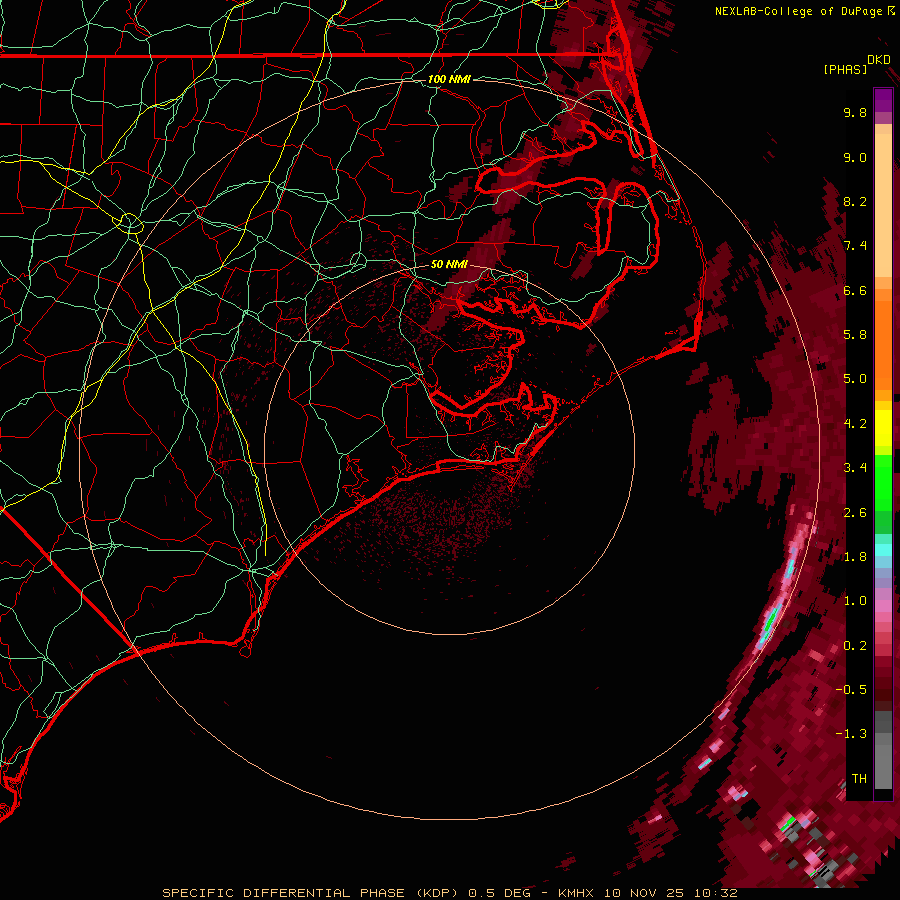
Task: Click the 7.4 value on the color scale
Action: pyautogui.click(x=855, y=246)
